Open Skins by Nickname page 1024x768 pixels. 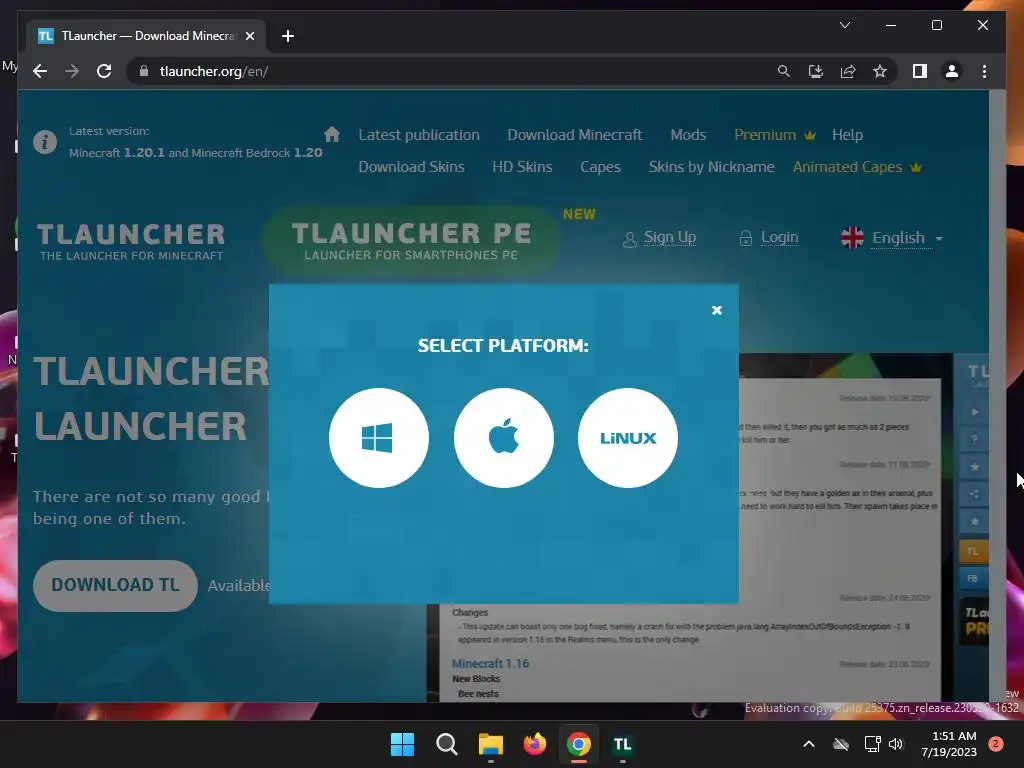pos(711,167)
